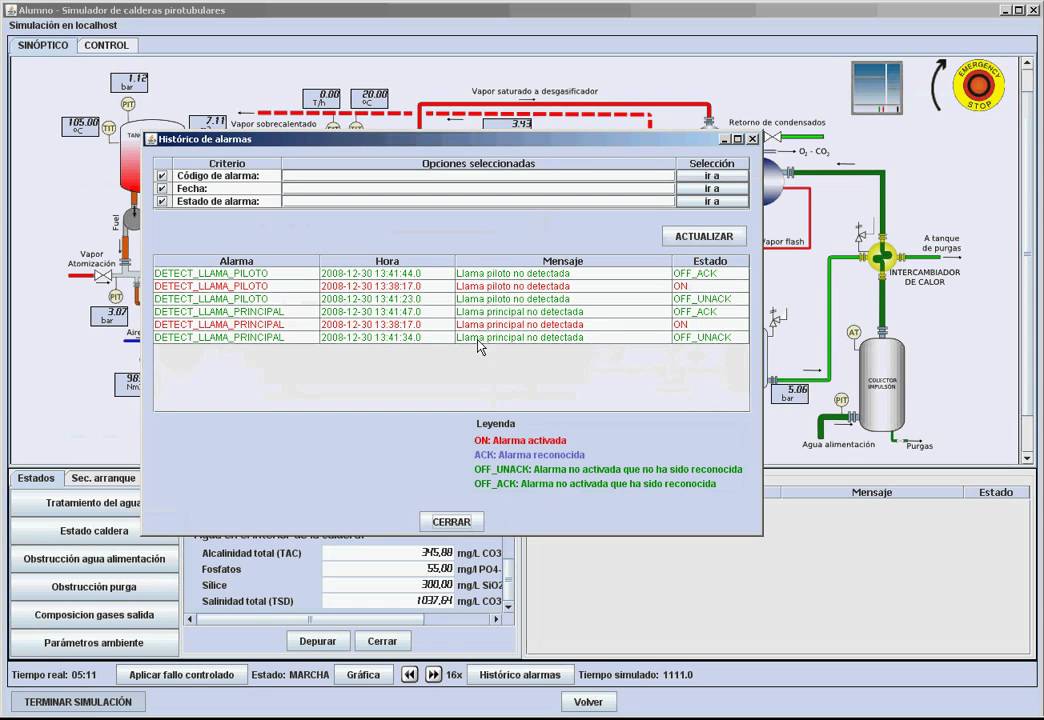Image resolution: width=1044 pixels, height=720 pixels.
Task: Click the PIT sensor near 3.07 bar
Action: click(116, 296)
